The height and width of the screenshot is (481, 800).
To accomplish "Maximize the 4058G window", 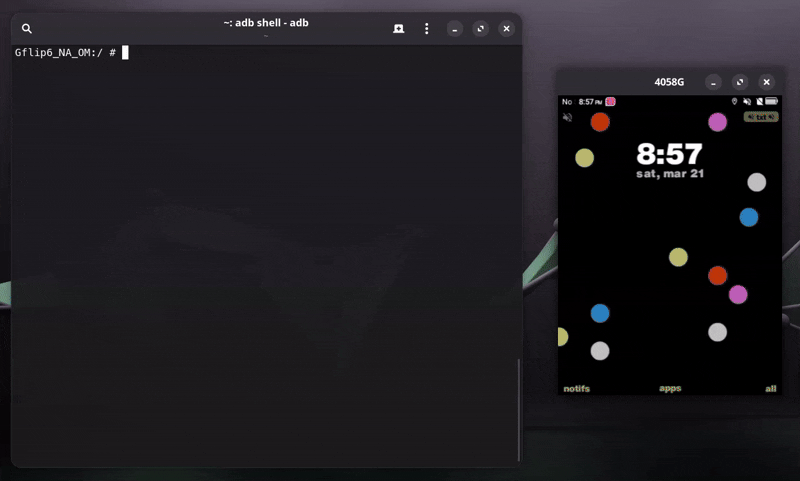I will tap(740, 82).
